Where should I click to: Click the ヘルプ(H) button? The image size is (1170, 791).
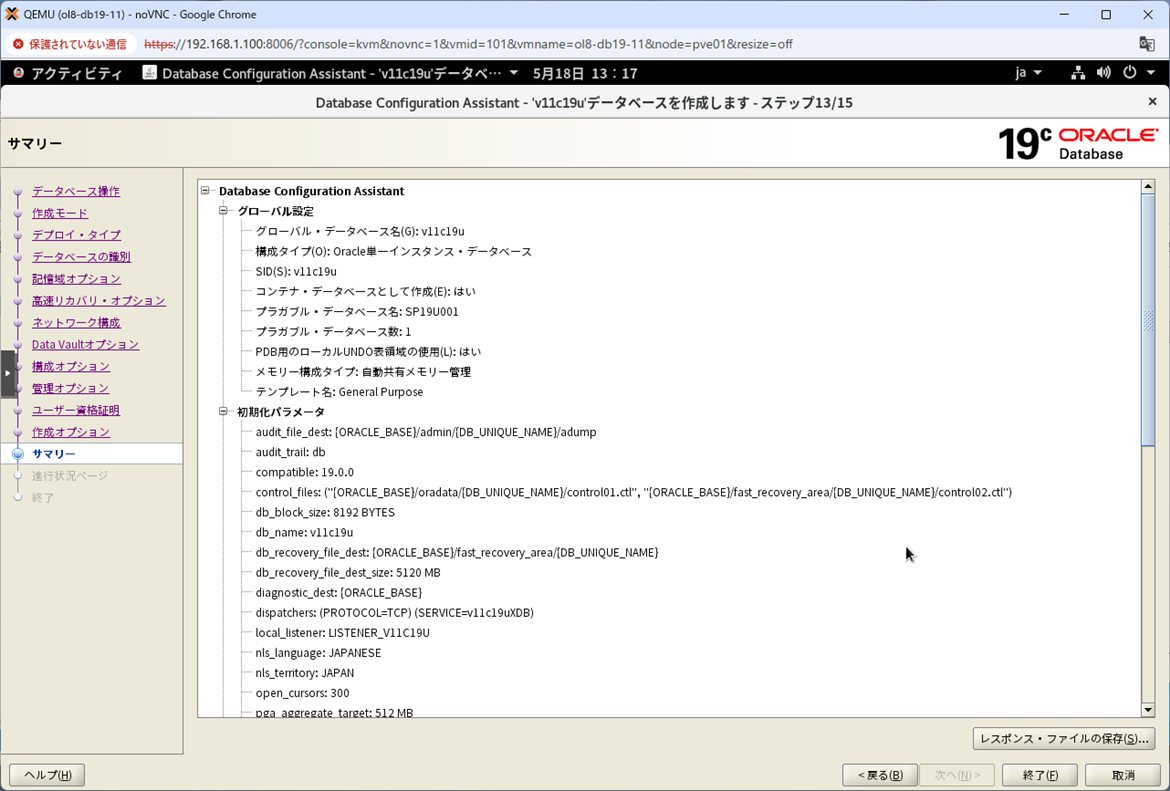pyautogui.click(x=48, y=775)
